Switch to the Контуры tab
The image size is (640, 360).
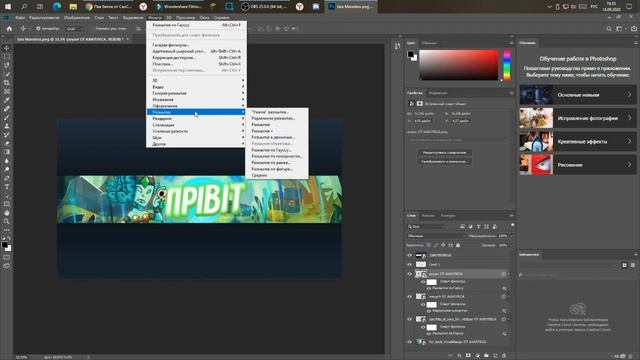click(448, 216)
